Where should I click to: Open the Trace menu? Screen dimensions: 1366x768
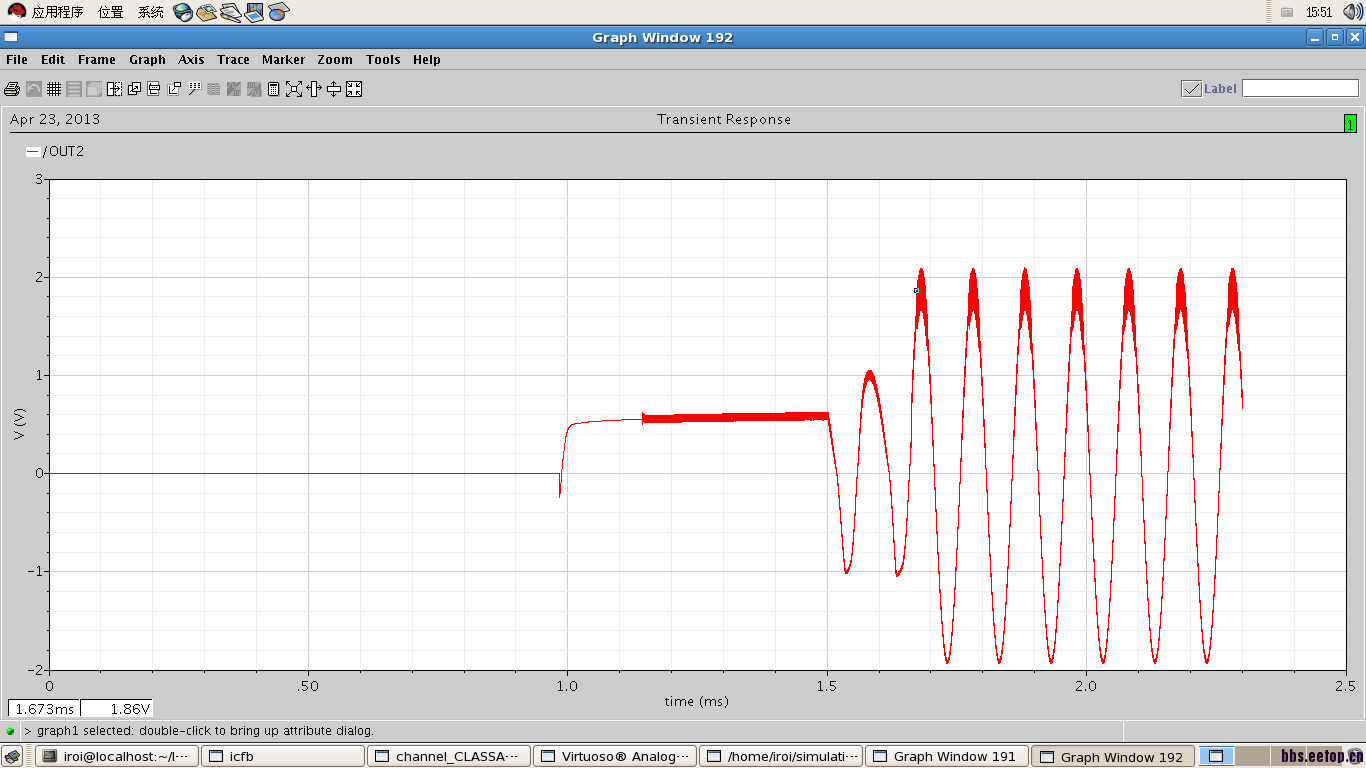[234, 60]
